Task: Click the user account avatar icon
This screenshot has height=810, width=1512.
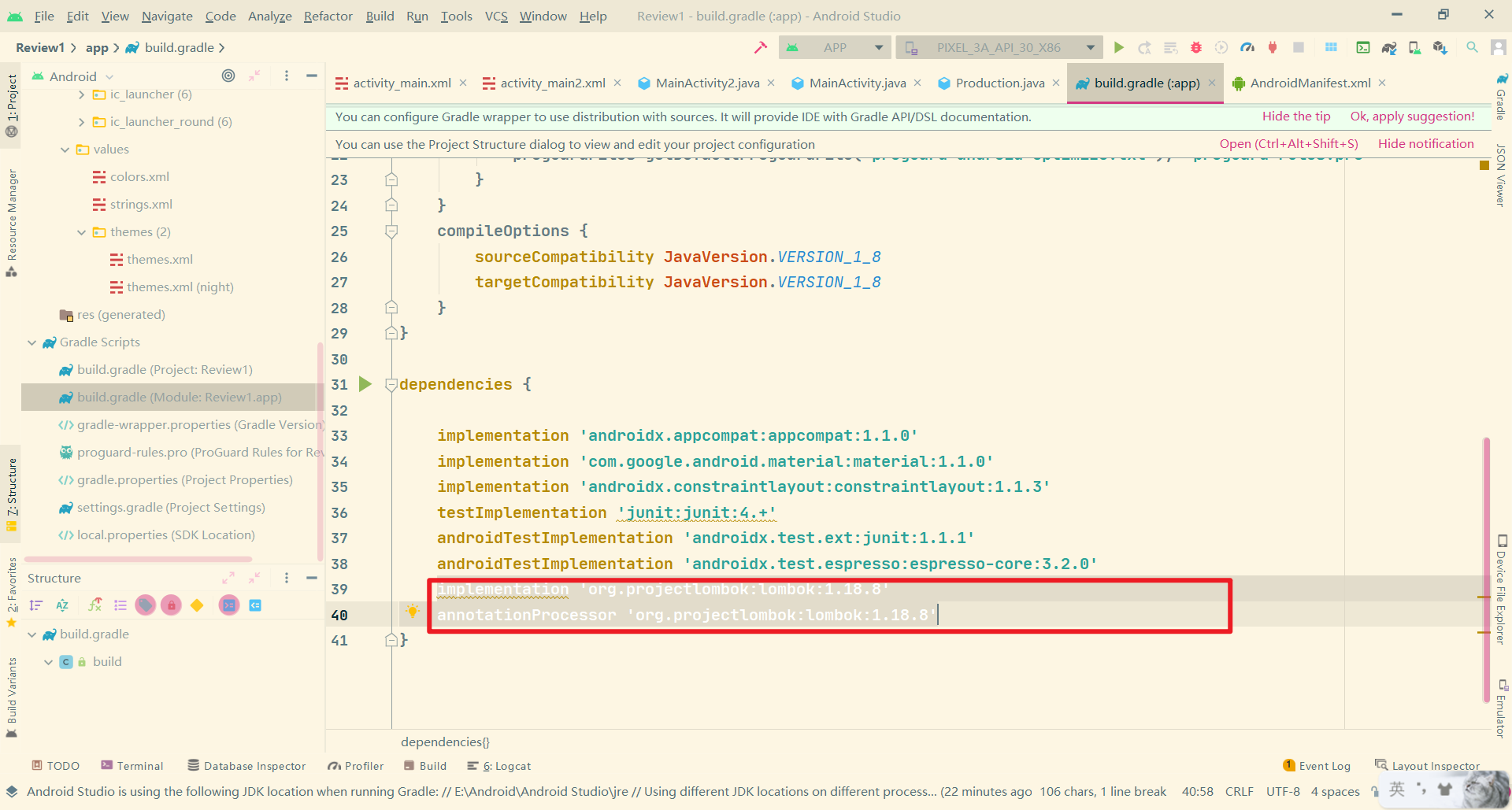Action: coord(1499,47)
